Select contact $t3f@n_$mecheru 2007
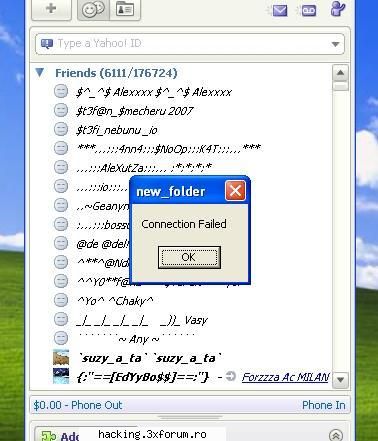378x441 pixels. pos(135,111)
